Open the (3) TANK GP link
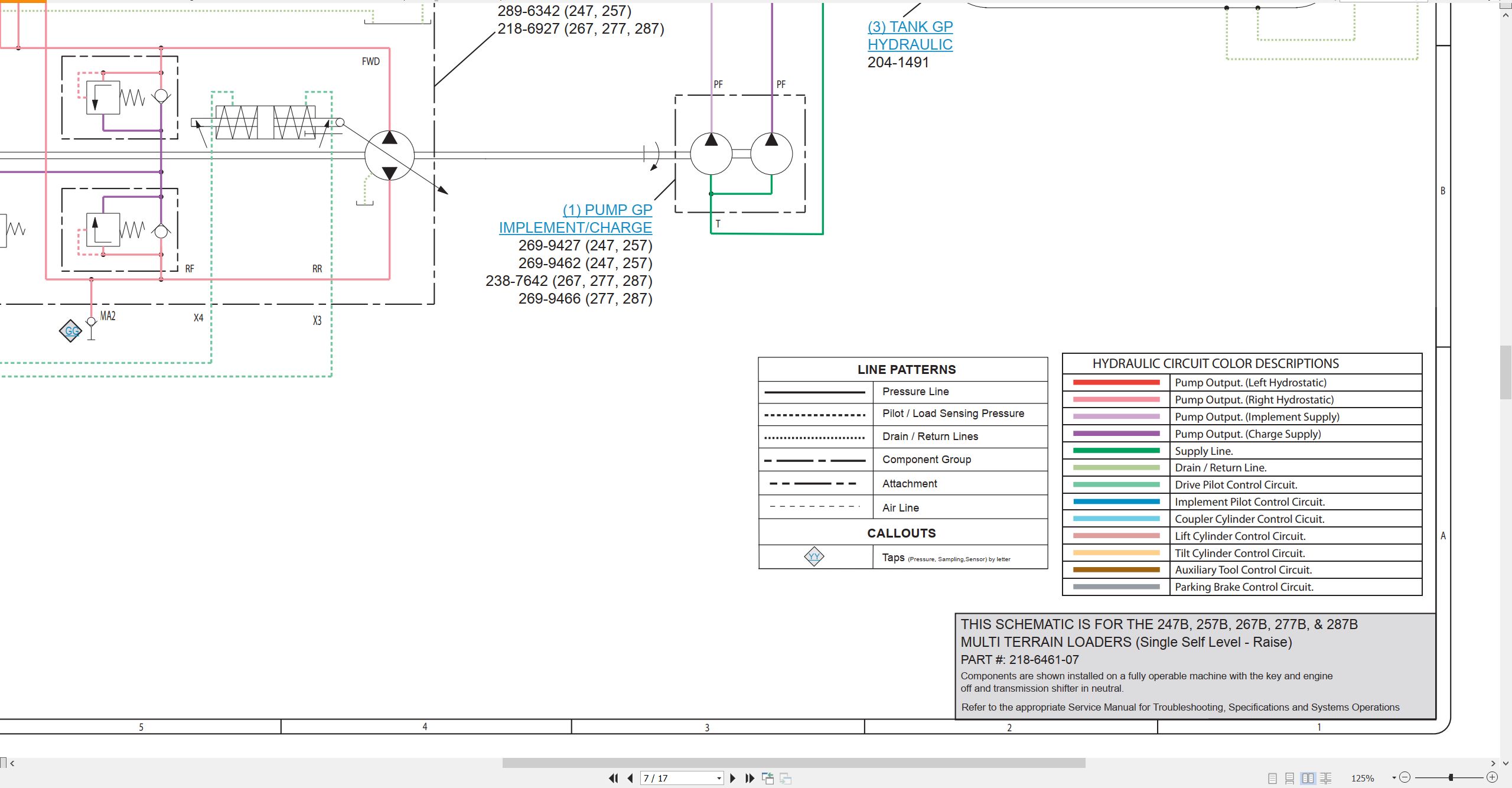 [x=910, y=27]
